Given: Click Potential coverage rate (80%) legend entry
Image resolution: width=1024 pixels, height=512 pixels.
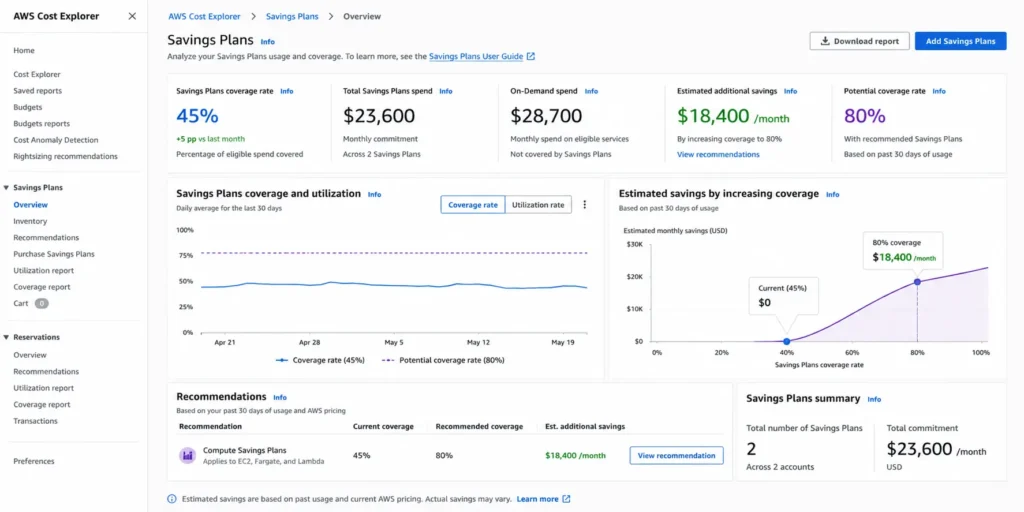Looking at the screenshot, I should (x=442, y=360).
